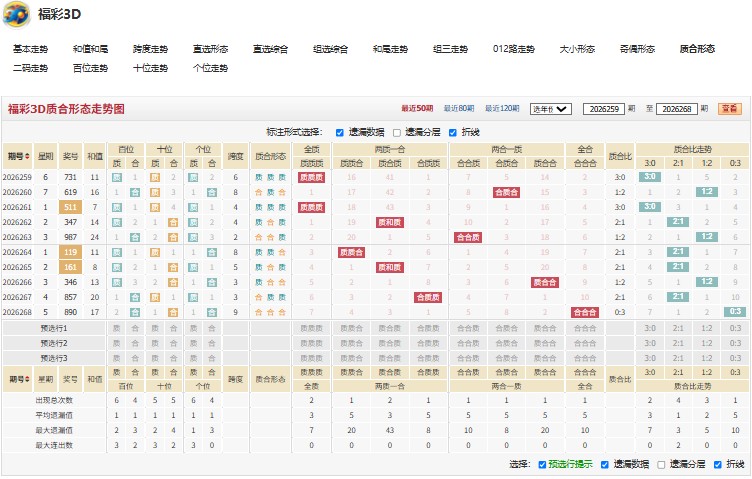This screenshot has height=479, width=752.
Task: Click the 期号 sort icon in the footer header
Action: coord(27,379)
